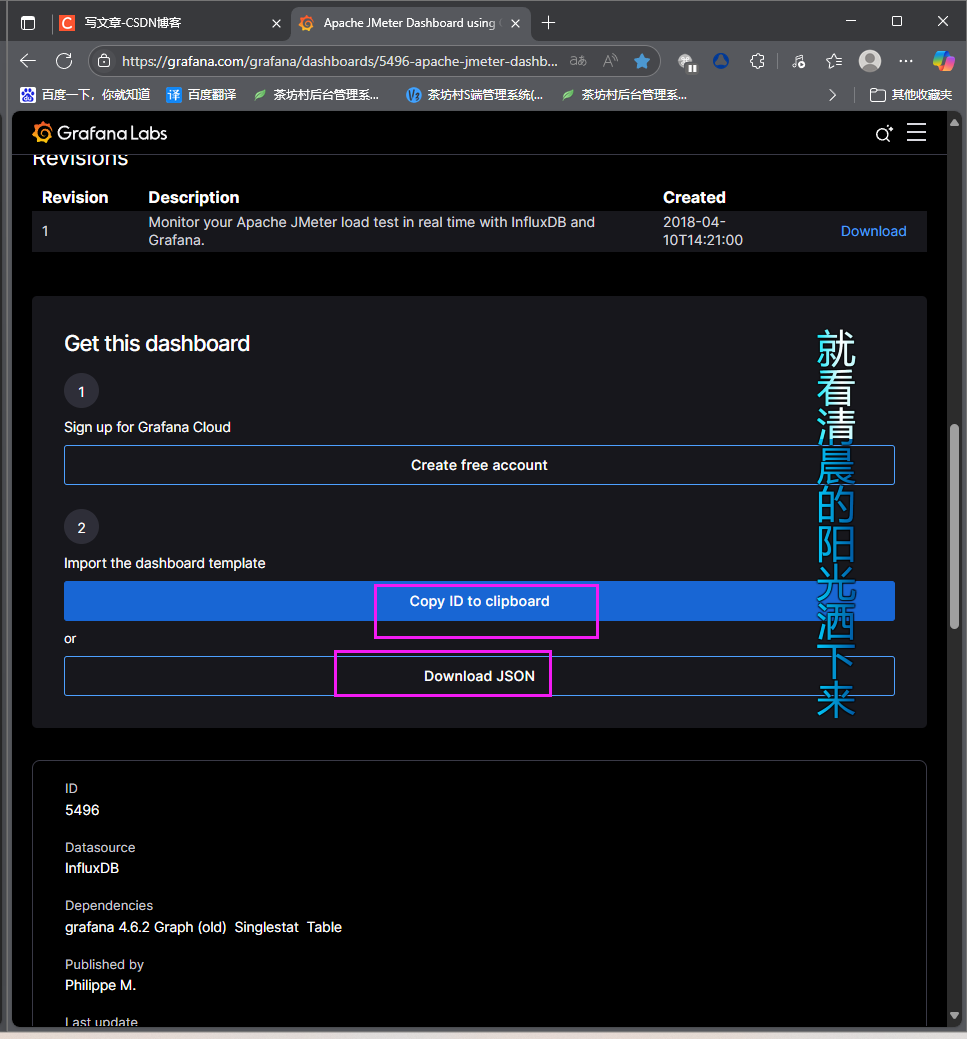Open the Copilot sidebar icon

tap(943, 61)
